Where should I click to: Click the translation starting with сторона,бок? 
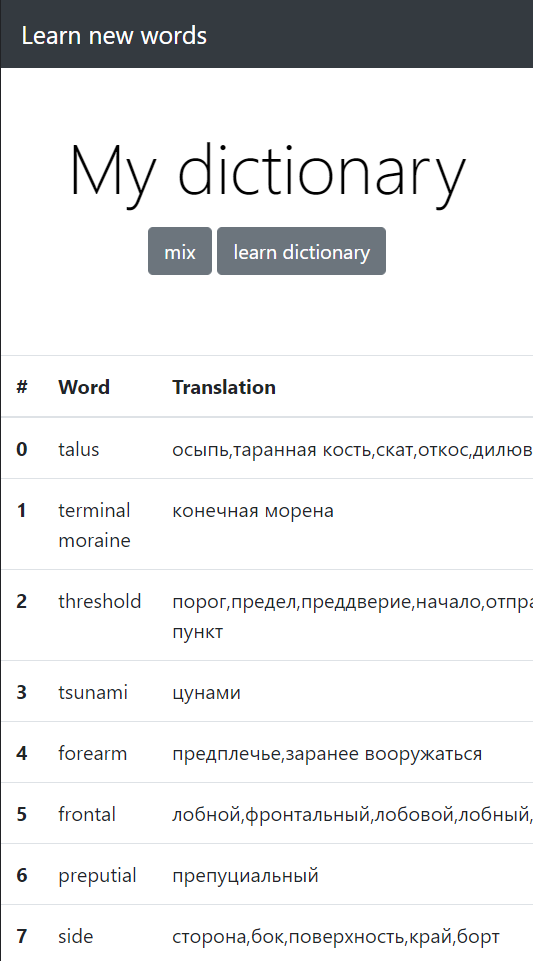(x=336, y=936)
